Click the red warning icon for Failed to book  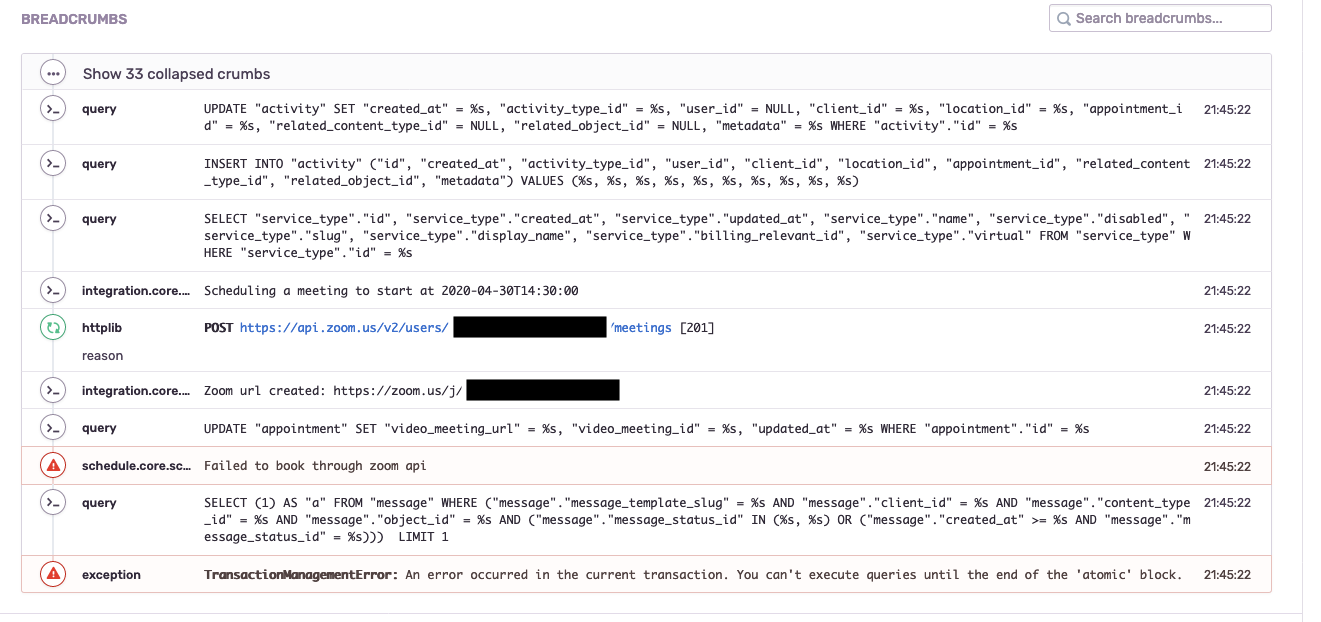click(x=53, y=465)
